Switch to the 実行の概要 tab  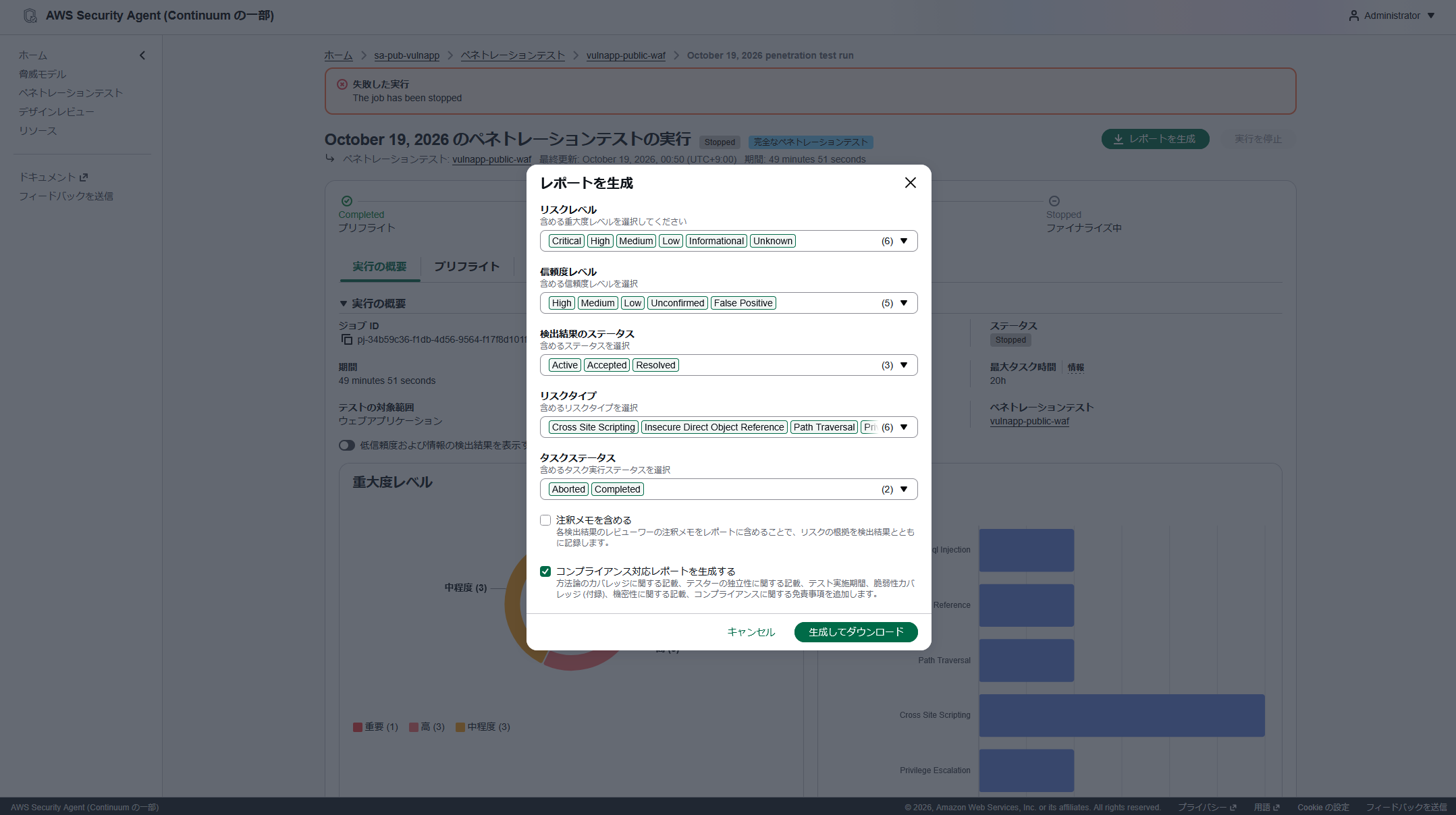click(x=379, y=266)
